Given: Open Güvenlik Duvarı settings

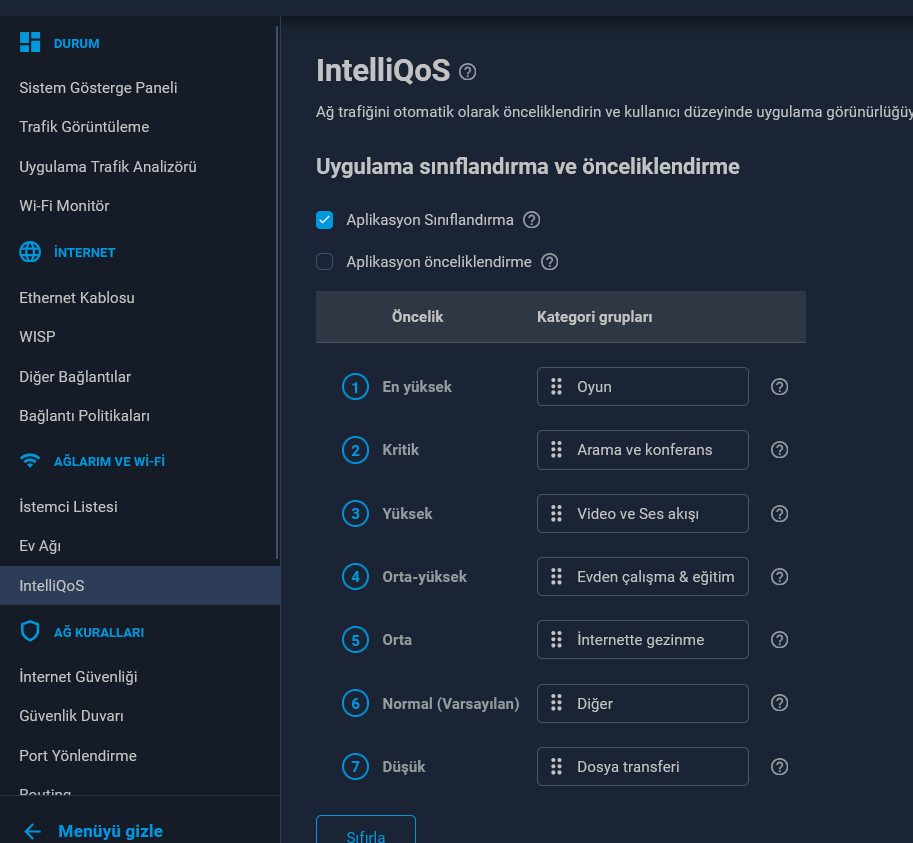Looking at the screenshot, I should [x=71, y=716].
